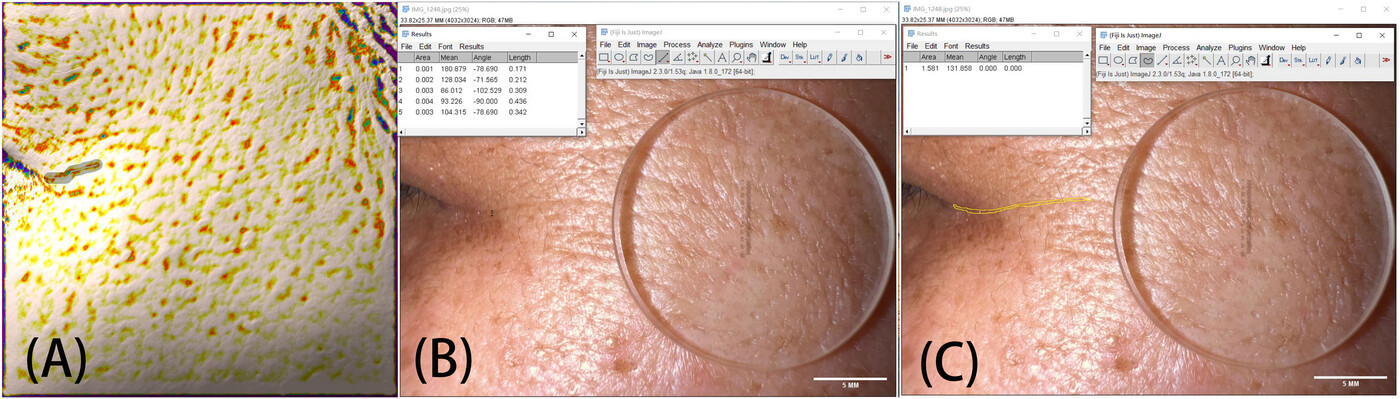Select the Multi-point tool in panel C
Image resolution: width=1400 pixels, height=399 pixels.
(x=1192, y=60)
